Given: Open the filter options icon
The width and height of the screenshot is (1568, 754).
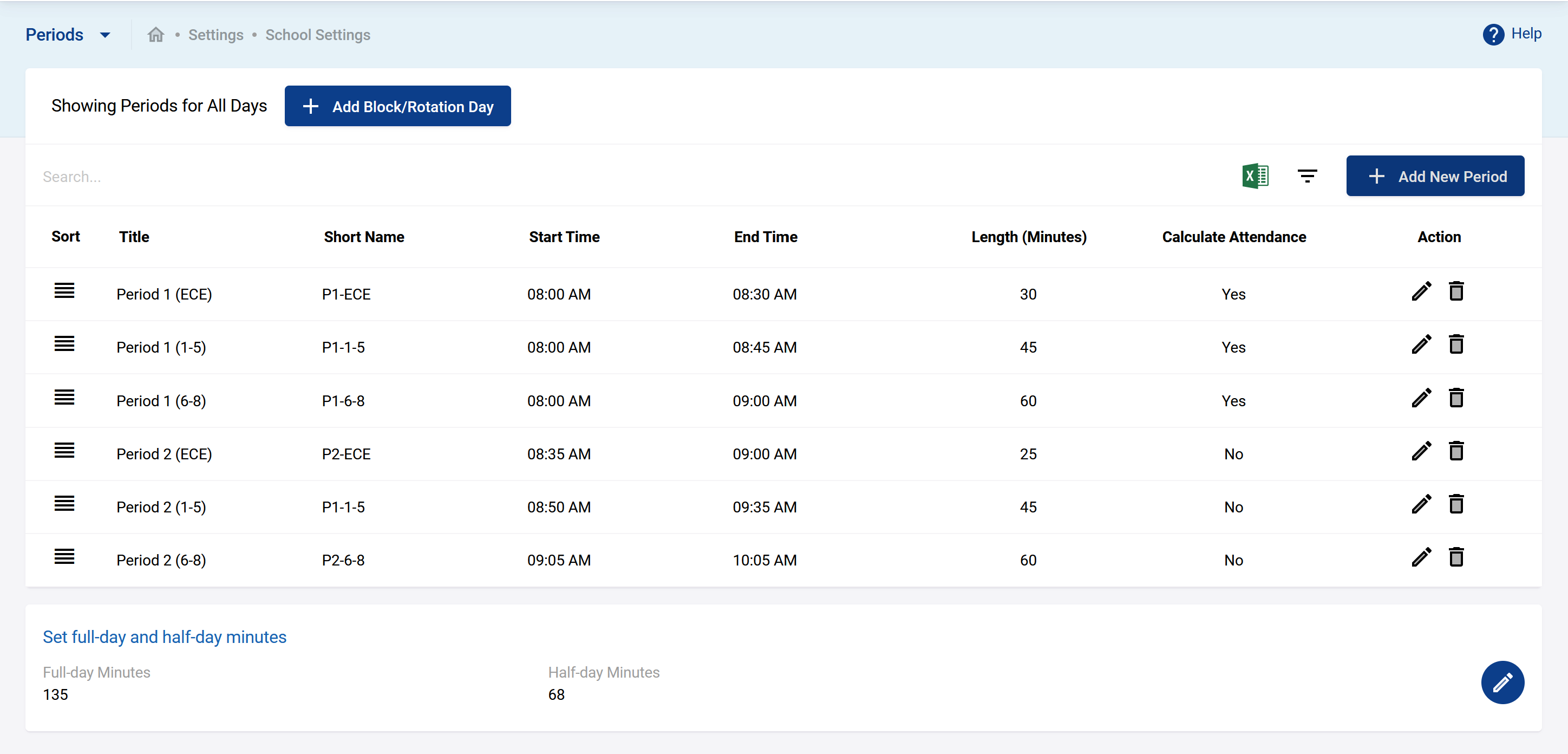Looking at the screenshot, I should tap(1306, 176).
